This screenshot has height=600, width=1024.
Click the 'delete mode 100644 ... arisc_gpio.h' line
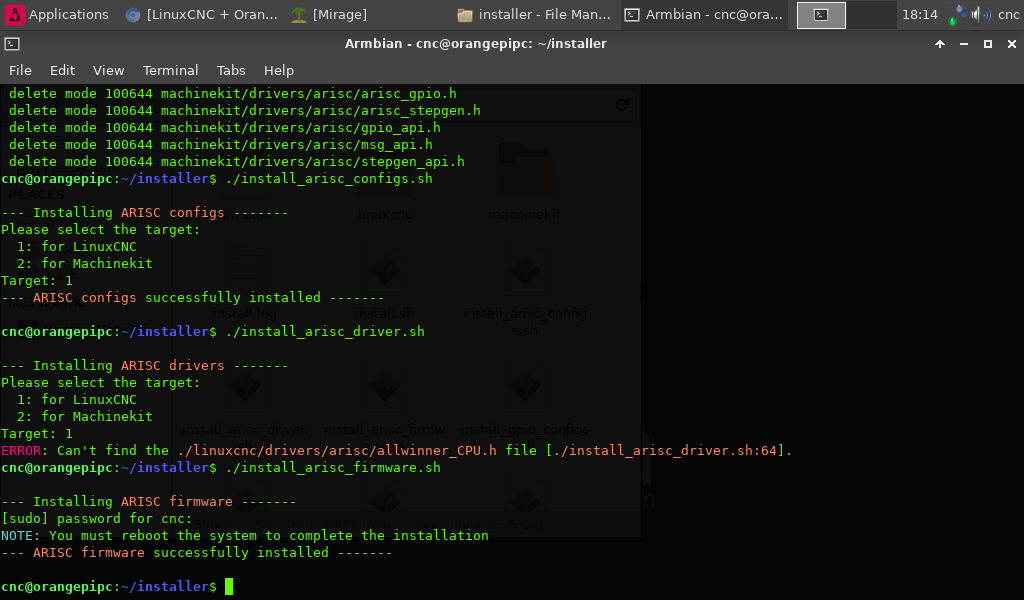pyautogui.click(x=232, y=94)
